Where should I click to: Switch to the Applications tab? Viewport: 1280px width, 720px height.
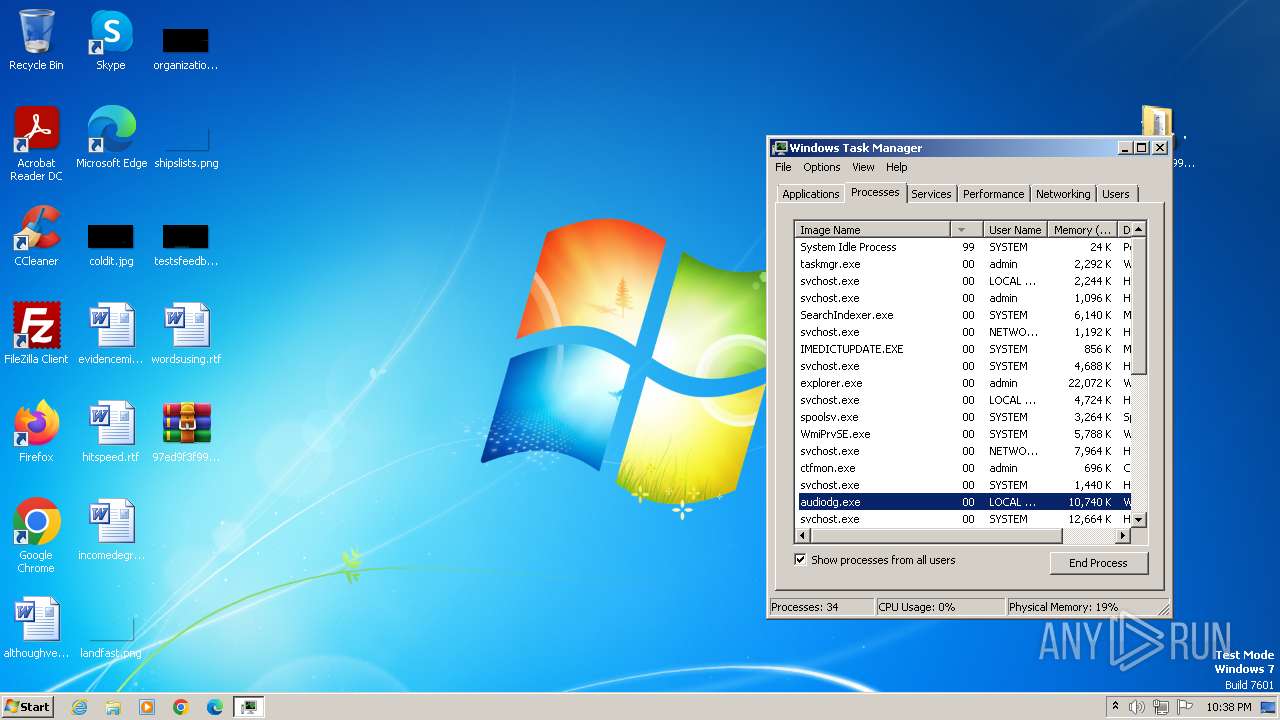[811, 194]
